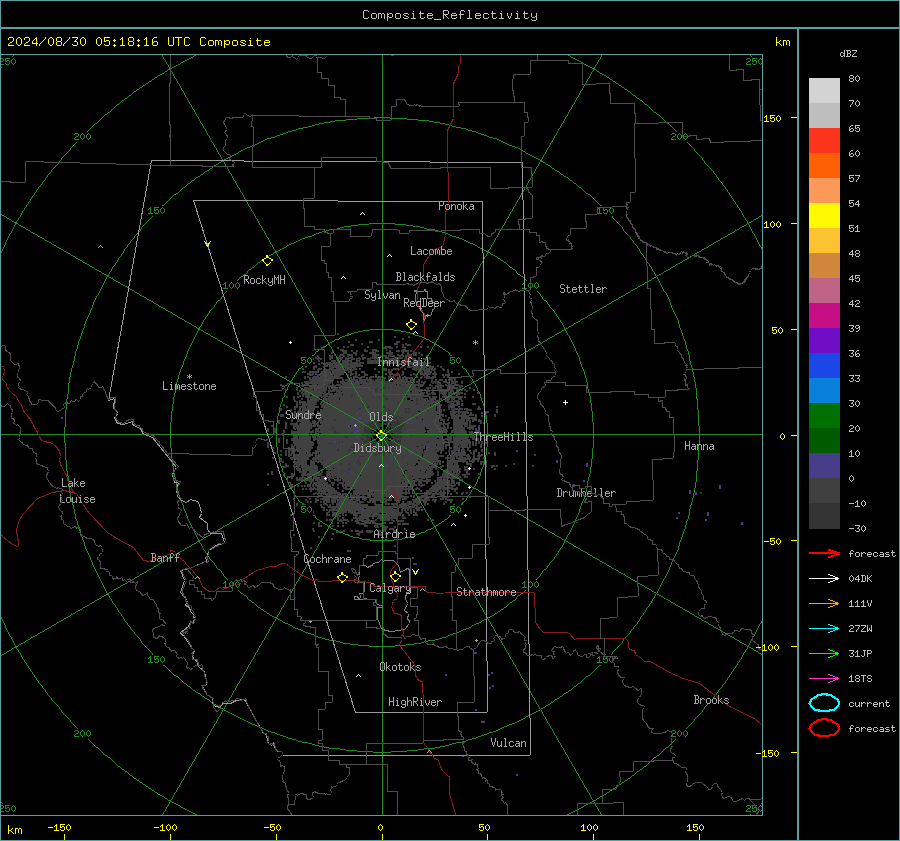The image size is (900, 841).
Task: Click the yellow diamond marker above Calgary
Action: 395,576
